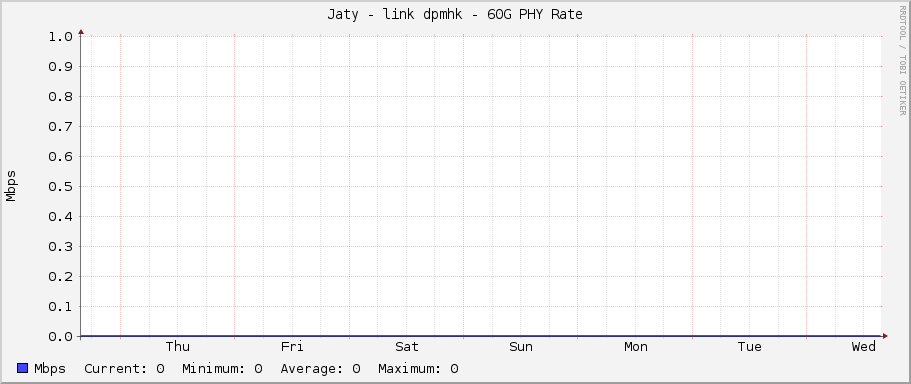Click the 'Fri' x-axis day label
Viewport: 911px width, 384px height.
tap(292, 347)
